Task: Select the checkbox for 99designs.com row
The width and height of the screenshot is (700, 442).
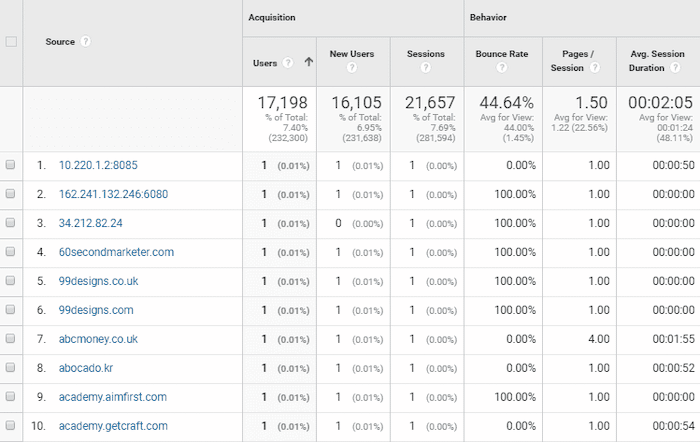Action: [x=11, y=310]
